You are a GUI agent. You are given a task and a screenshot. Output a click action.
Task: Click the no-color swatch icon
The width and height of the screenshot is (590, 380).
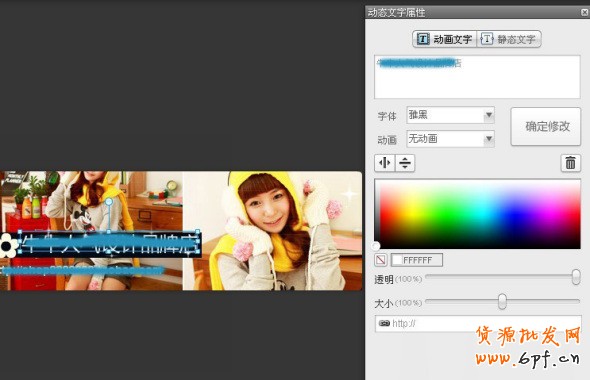tap(381, 260)
